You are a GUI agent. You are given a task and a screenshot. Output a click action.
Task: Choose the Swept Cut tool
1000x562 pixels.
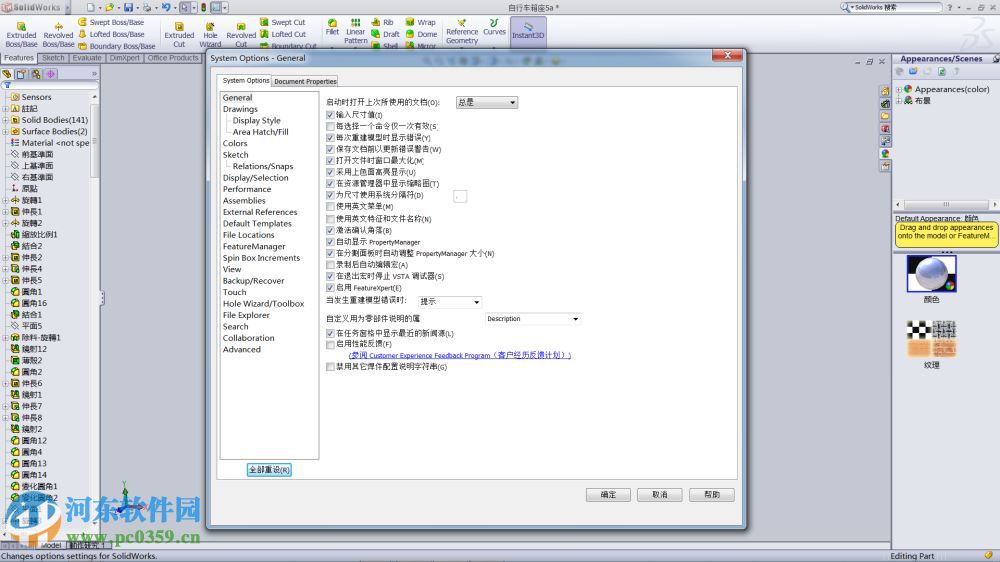(283, 22)
